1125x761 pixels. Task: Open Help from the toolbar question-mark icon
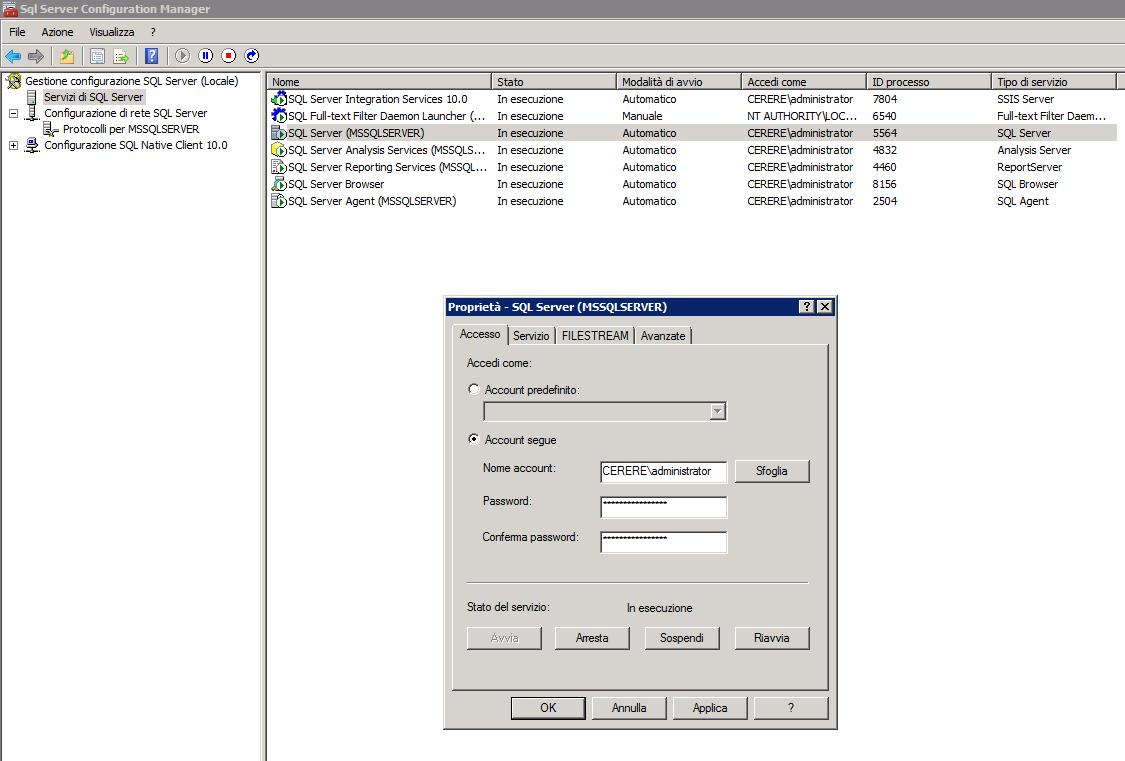(151, 56)
